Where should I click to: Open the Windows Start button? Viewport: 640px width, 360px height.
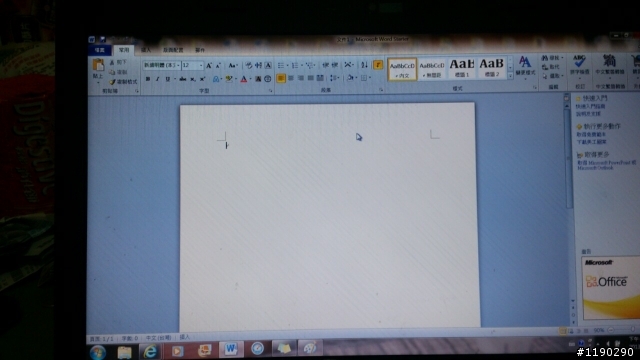pyautogui.click(x=98, y=352)
